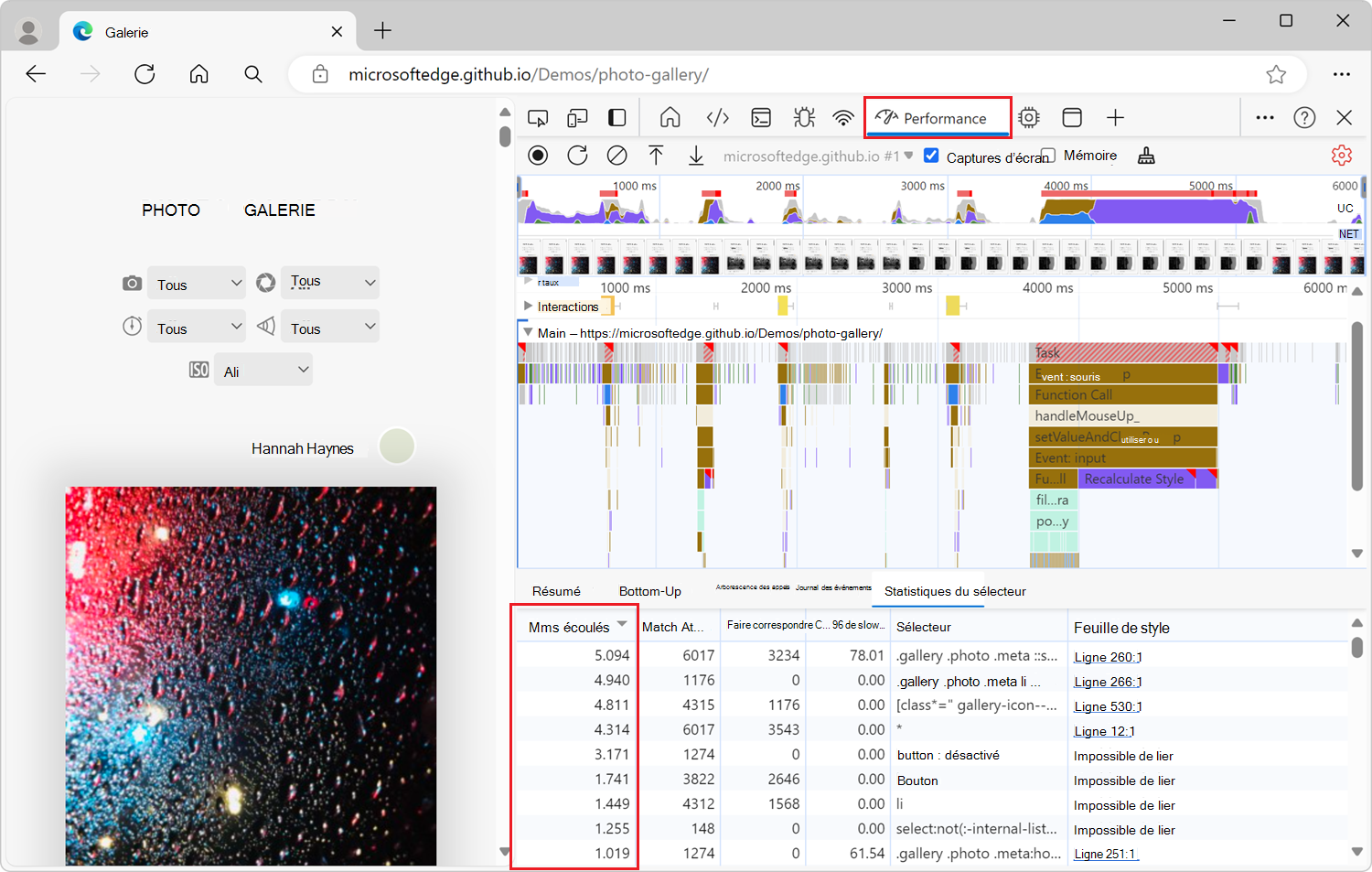The height and width of the screenshot is (872, 1372).
Task: Click the save profile download arrow
Action: 696,156
